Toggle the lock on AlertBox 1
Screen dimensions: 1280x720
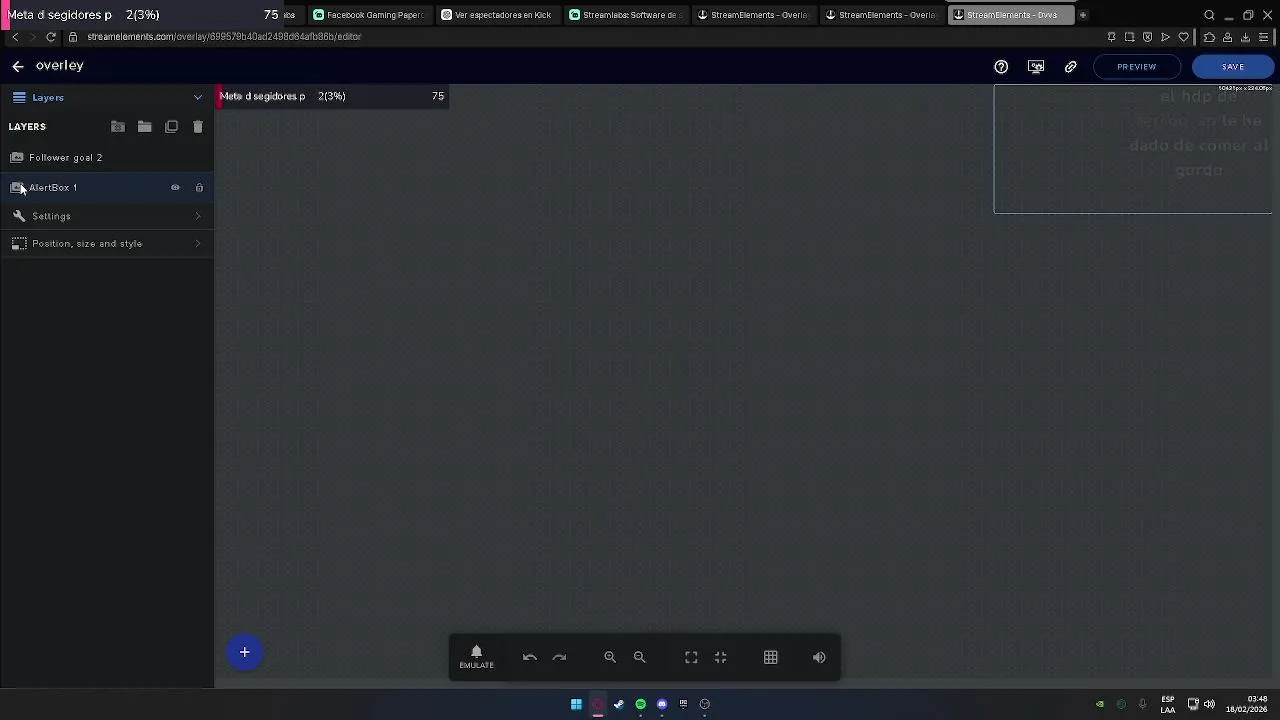point(199,188)
